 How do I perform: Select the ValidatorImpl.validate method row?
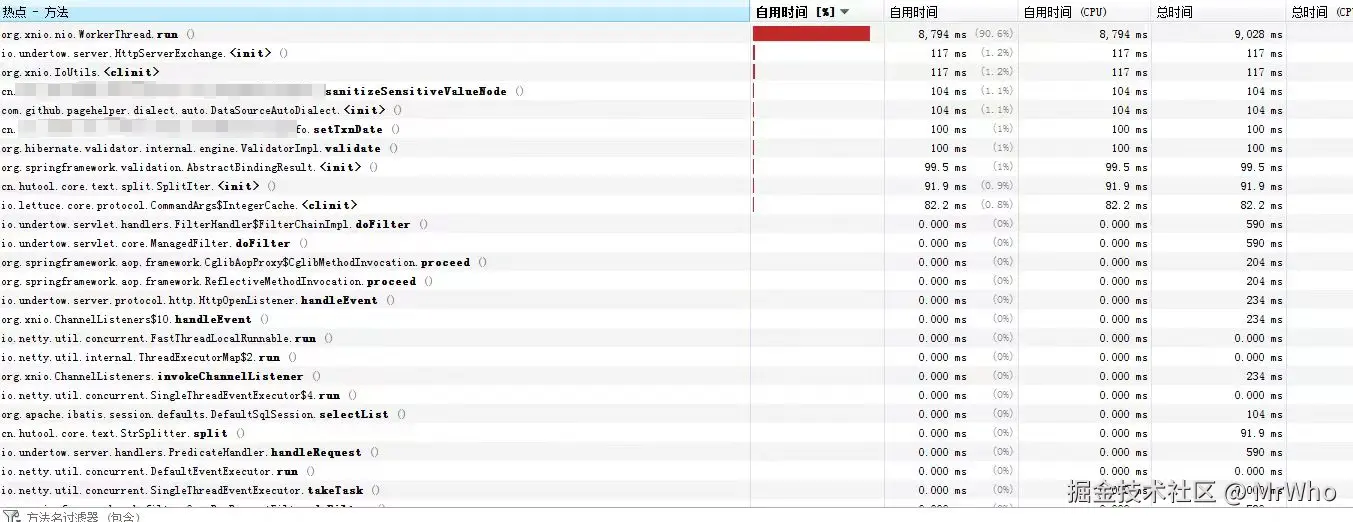tap(199, 148)
